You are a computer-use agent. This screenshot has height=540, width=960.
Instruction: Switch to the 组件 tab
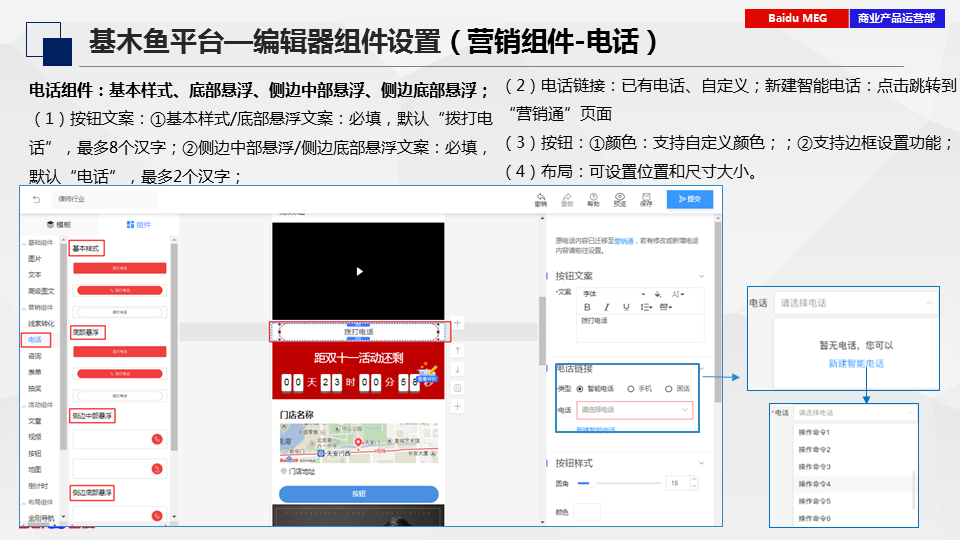coord(139,225)
